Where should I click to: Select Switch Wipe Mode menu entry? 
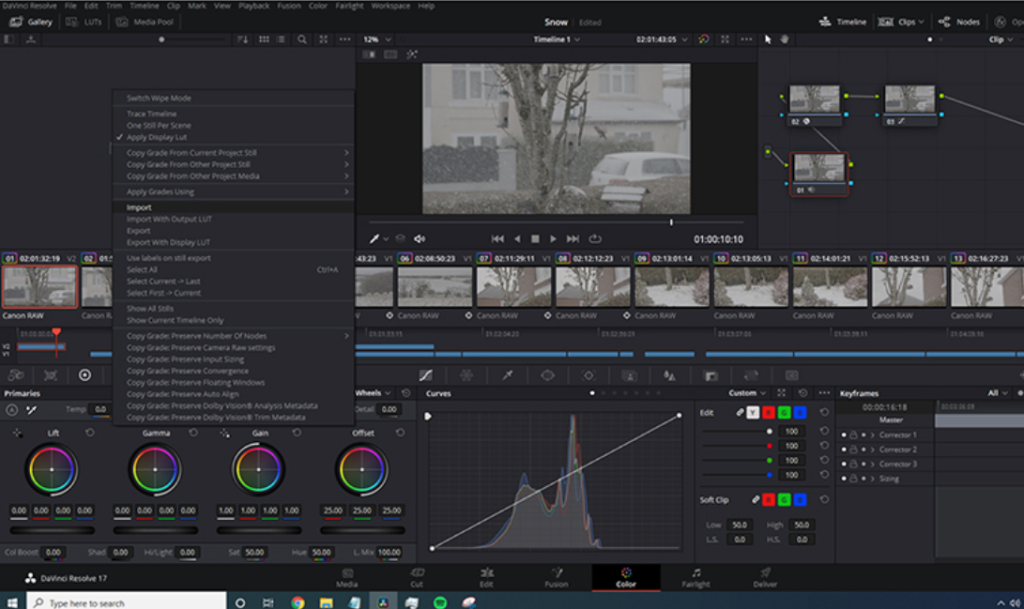point(159,98)
